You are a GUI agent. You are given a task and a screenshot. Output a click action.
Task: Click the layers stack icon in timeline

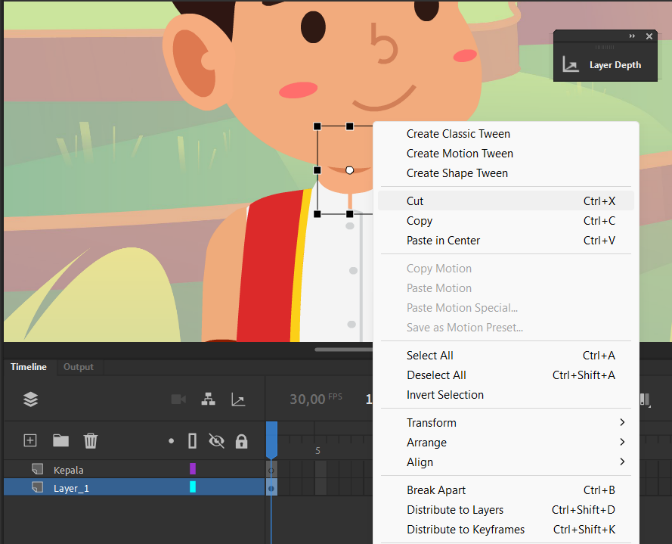(30, 400)
